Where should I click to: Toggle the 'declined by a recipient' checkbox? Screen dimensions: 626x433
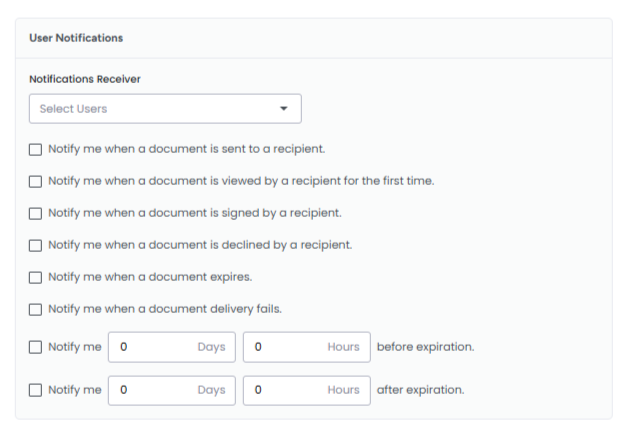(35, 245)
